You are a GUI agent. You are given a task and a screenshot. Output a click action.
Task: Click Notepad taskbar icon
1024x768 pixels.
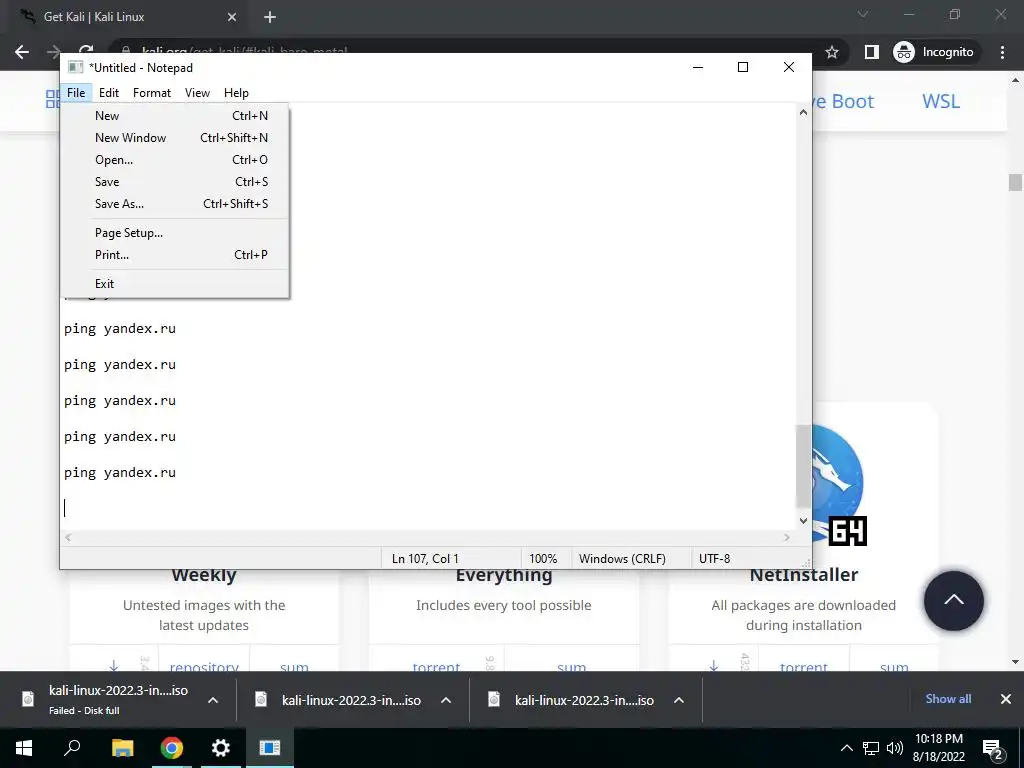(270, 748)
